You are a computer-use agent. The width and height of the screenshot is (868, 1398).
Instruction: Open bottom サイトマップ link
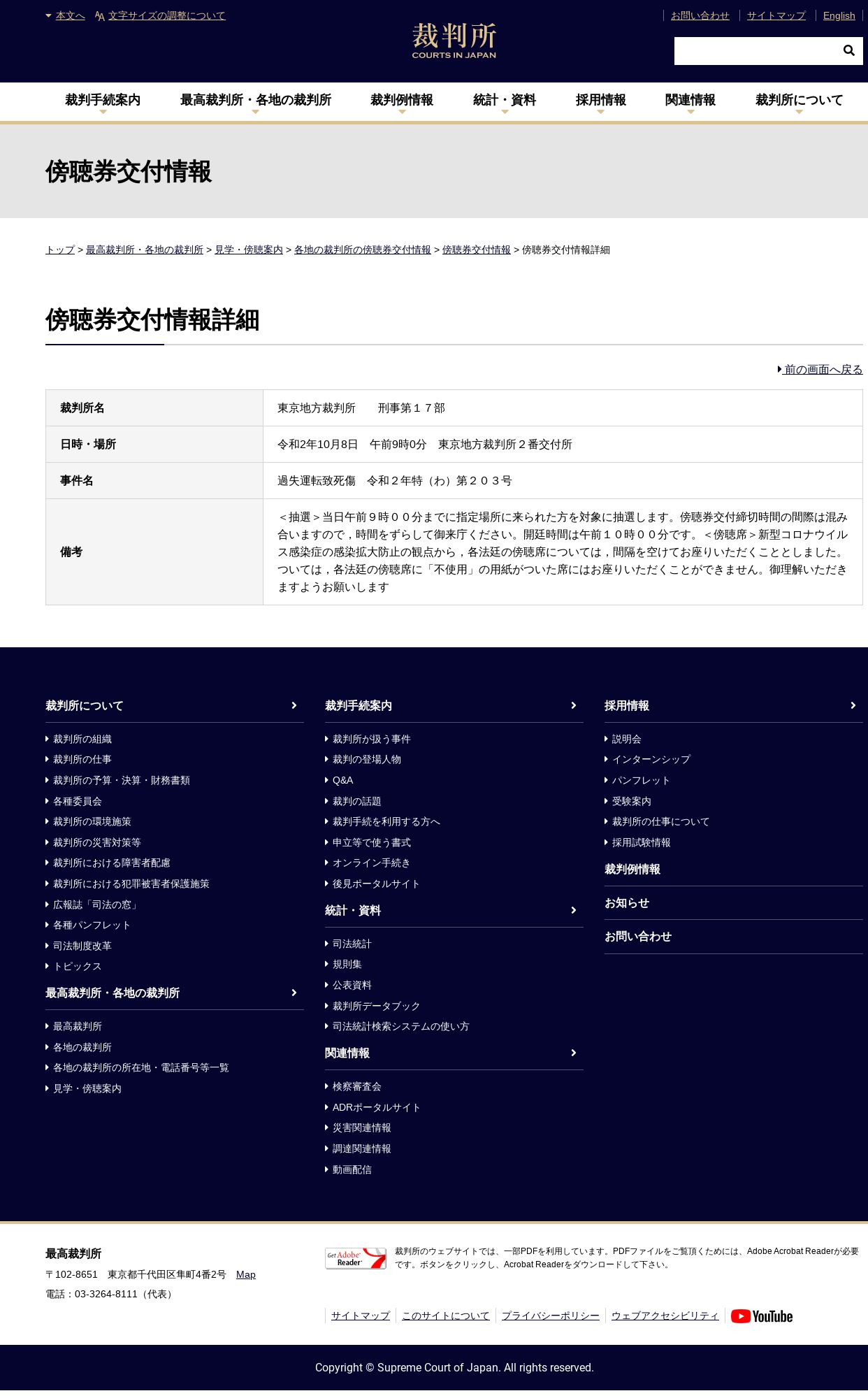point(361,1316)
